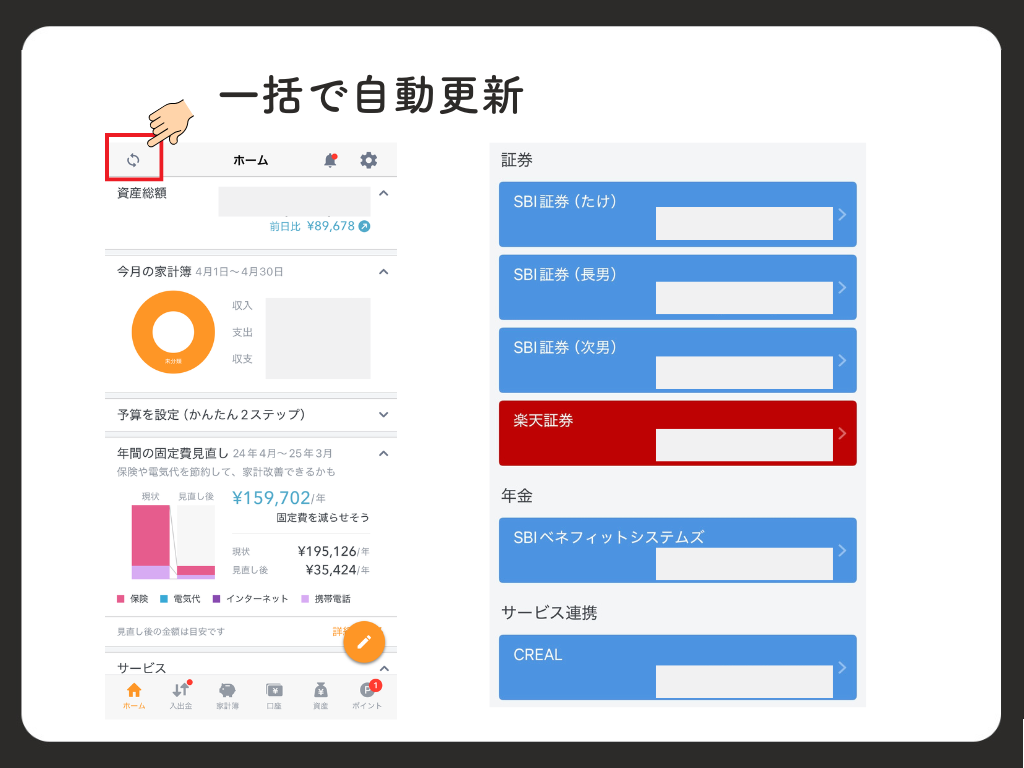Open SBIベネフィットシステムズ account
This screenshot has width=1024, height=768.
click(678, 550)
